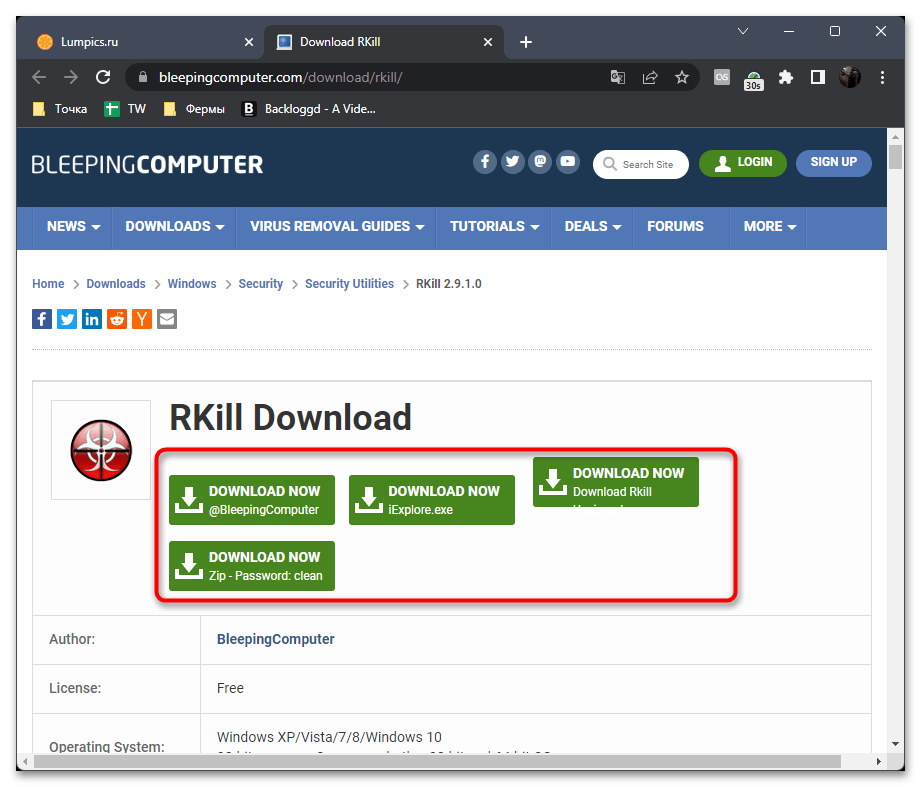The width and height of the screenshot is (921, 787).
Task: Open the BleepingComputer author link
Action: 275,639
